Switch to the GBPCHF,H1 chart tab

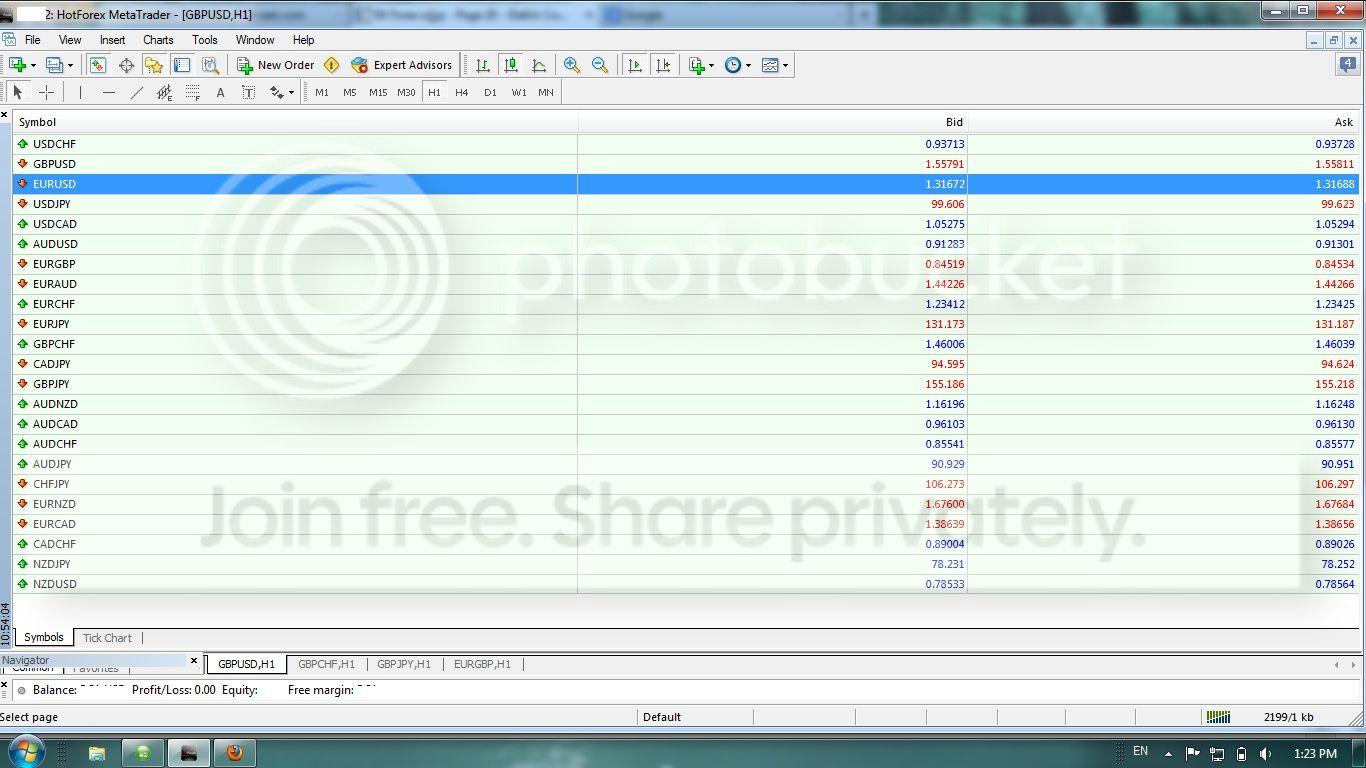[327, 664]
